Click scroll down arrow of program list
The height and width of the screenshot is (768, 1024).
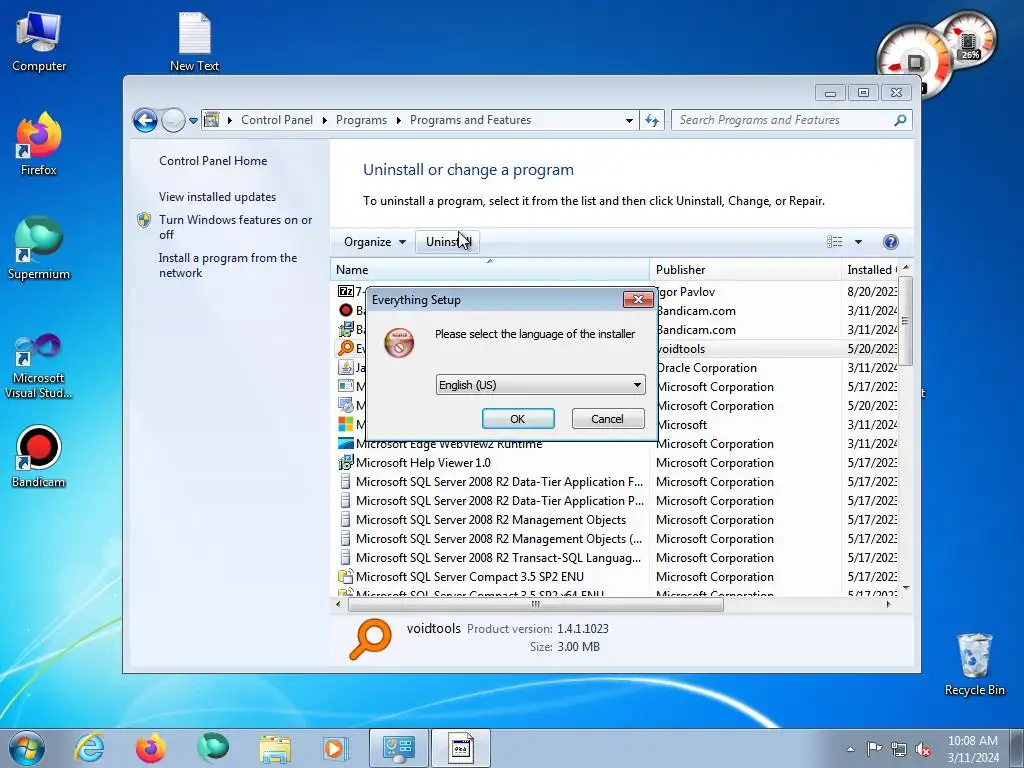[x=906, y=588]
